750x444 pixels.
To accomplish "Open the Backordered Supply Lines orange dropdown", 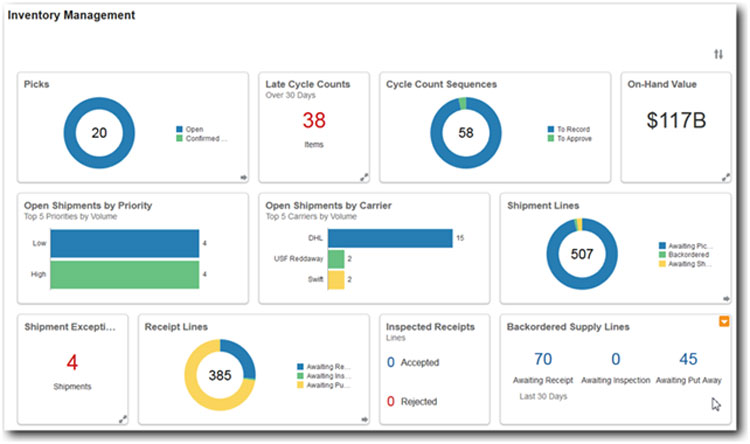I will [x=724, y=322].
